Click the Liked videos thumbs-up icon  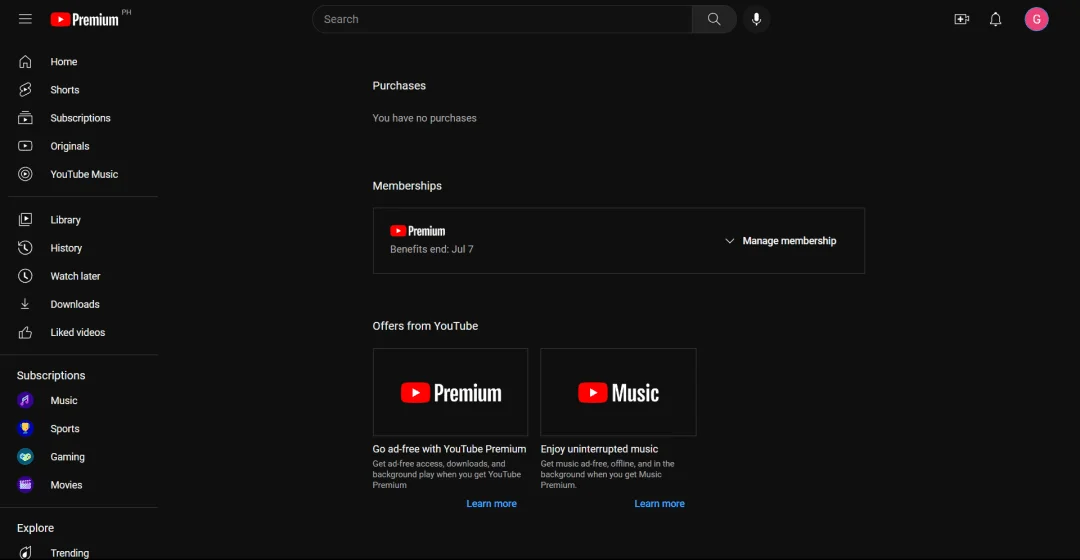click(25, 333)
